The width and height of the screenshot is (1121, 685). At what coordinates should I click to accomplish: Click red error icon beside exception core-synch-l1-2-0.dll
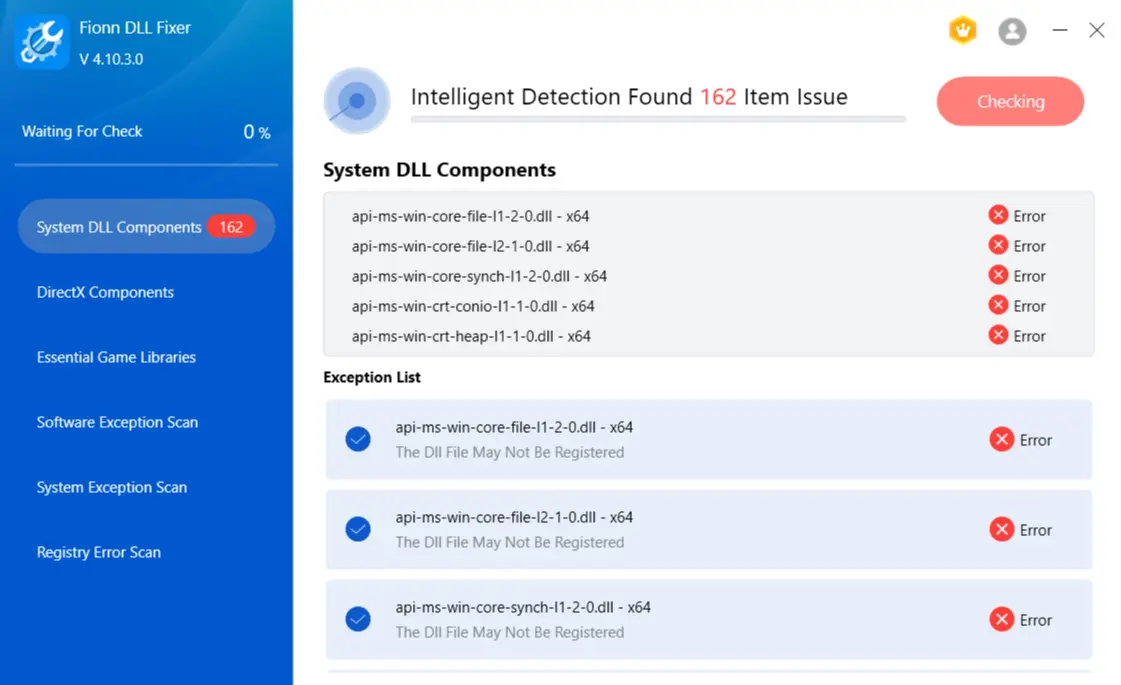coord(1001,619)
